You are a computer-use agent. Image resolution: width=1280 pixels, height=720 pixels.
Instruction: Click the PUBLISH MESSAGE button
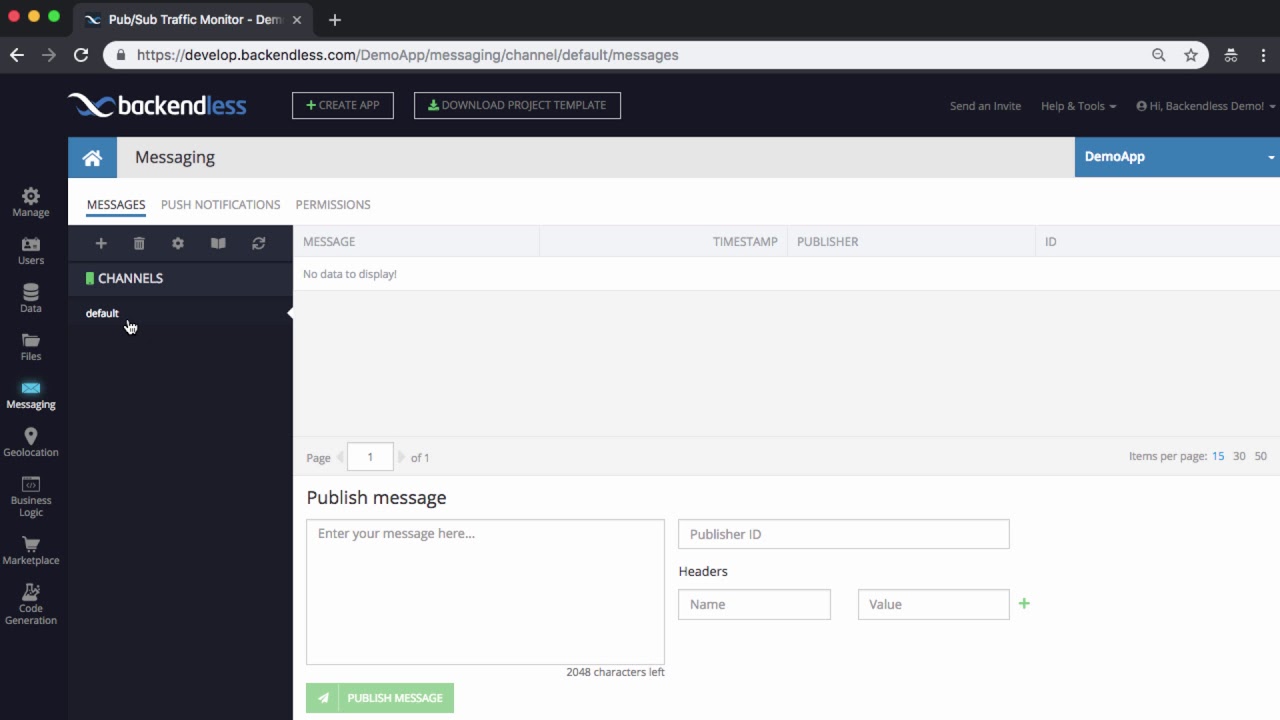coord(380,698)
